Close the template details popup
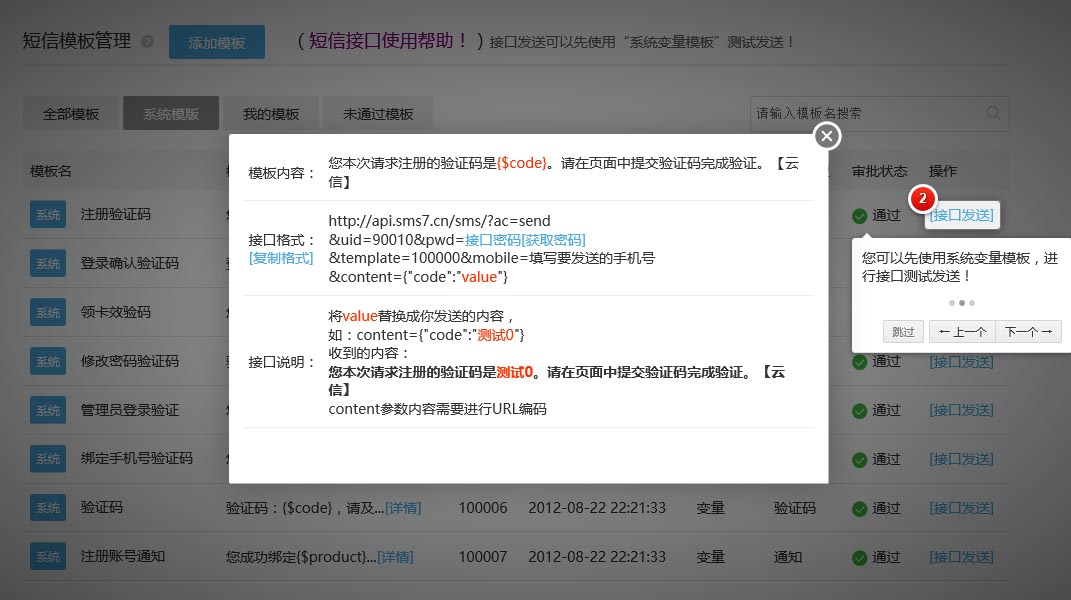 click(826, 136)
